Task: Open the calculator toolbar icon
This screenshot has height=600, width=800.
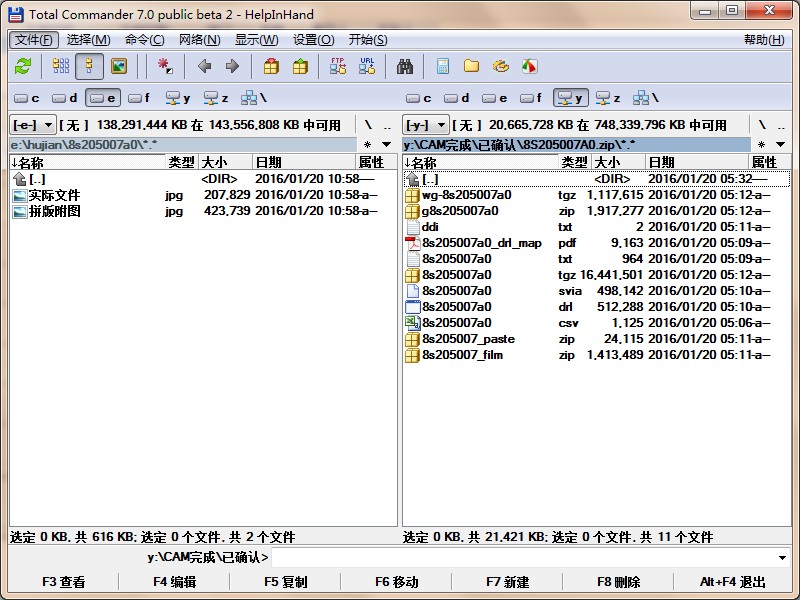Action: (x=443, y=66)
